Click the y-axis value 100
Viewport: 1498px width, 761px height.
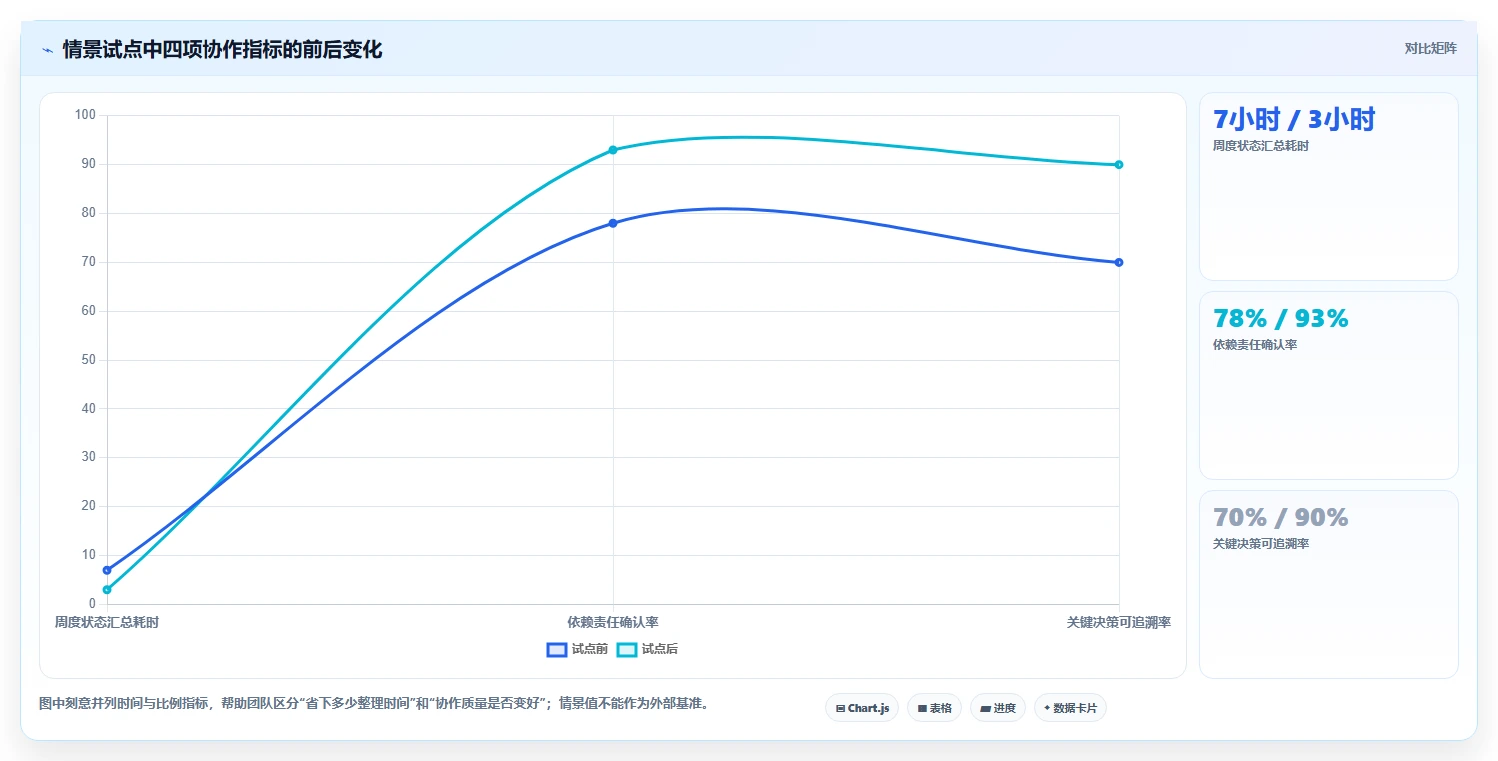(x=85, y=115)
